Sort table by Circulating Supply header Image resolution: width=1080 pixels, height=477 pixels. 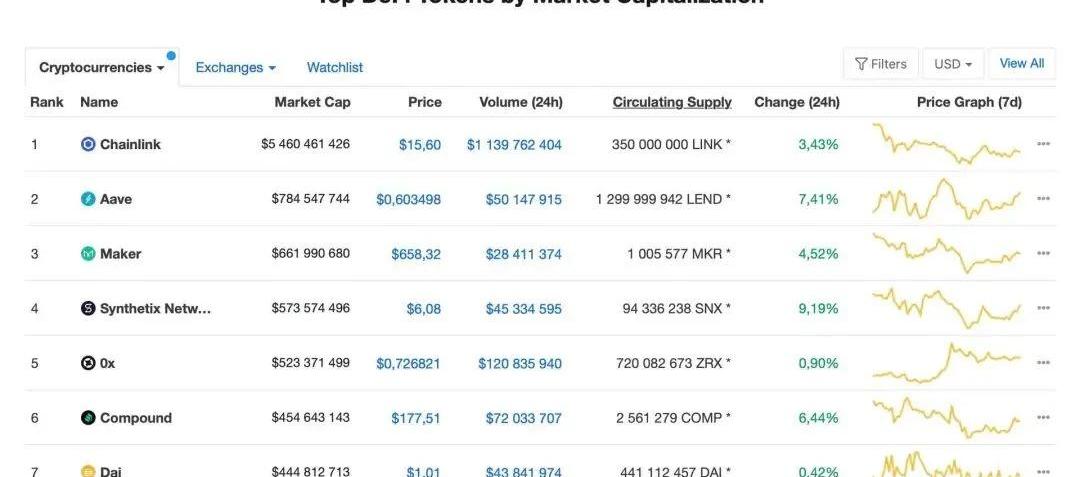[672, 102]
